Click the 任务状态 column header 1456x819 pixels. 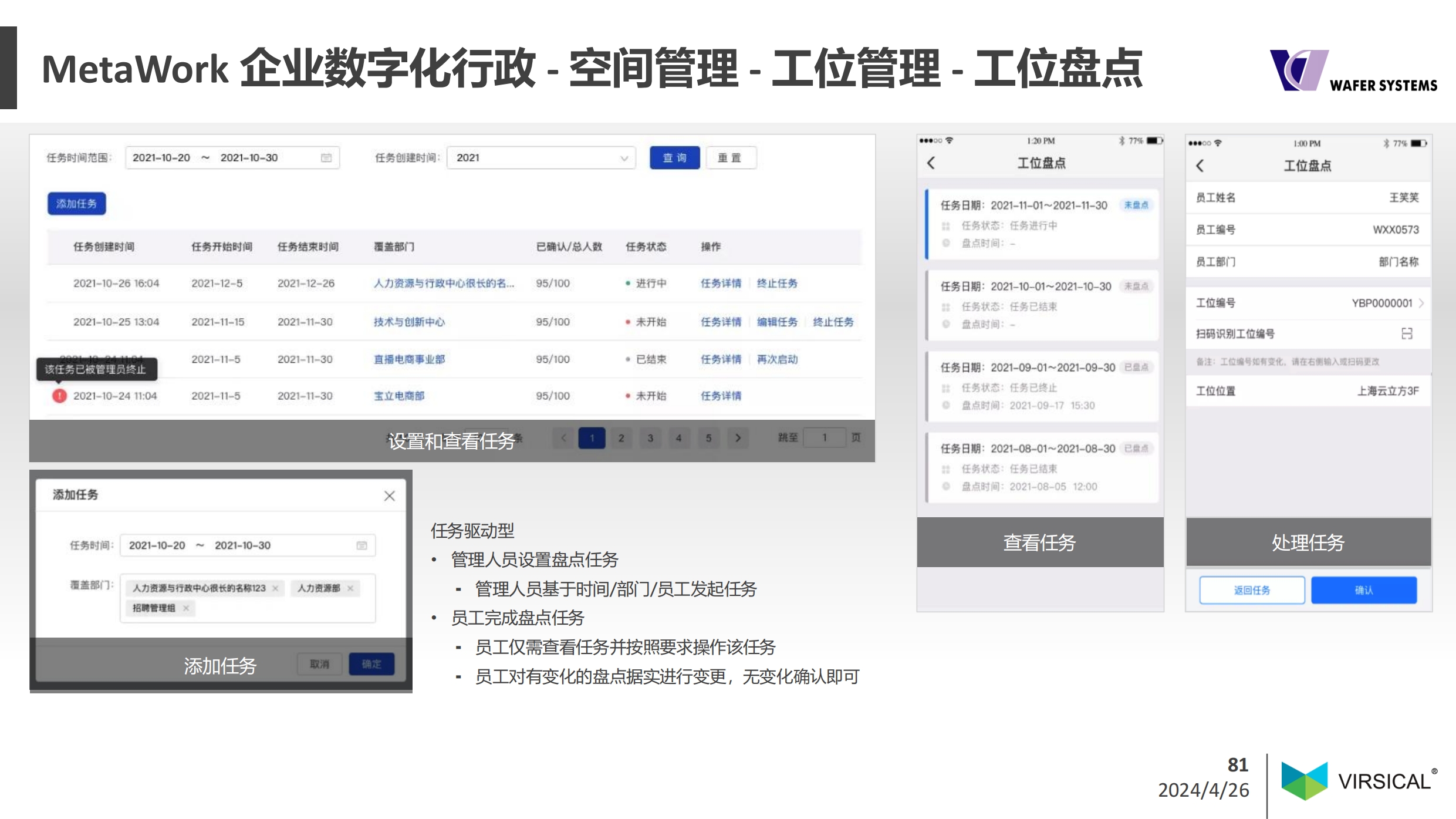[x=646, y=247]
